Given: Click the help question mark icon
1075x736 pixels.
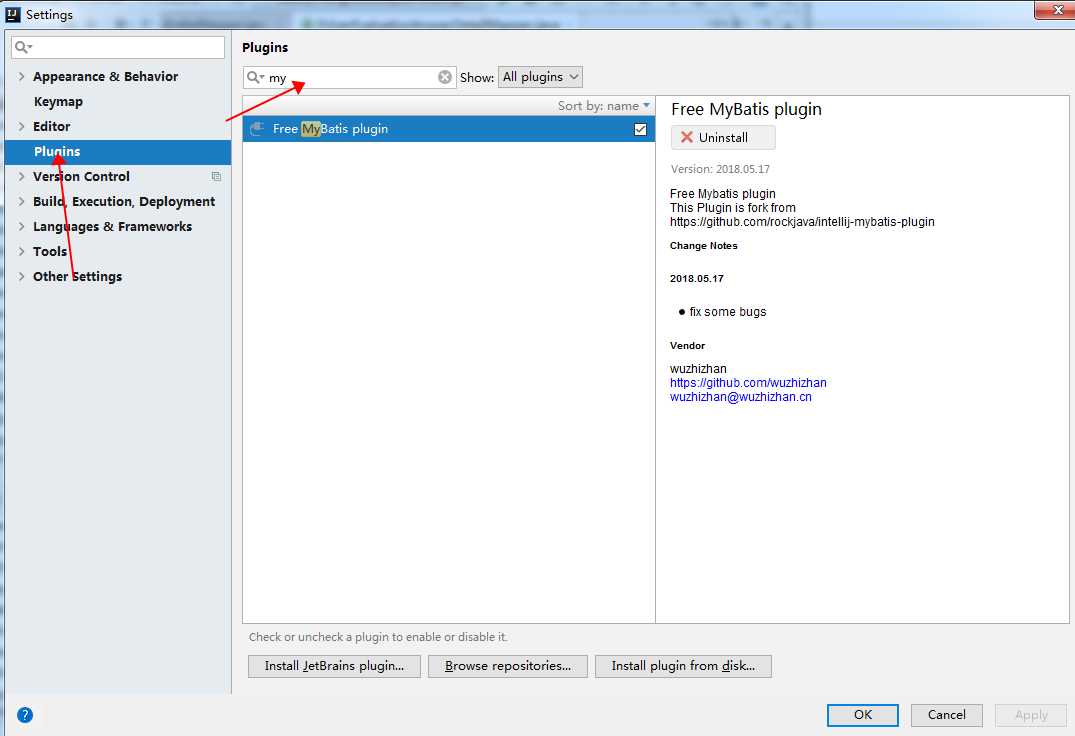Looking at the screenshot, I should 25,715.
